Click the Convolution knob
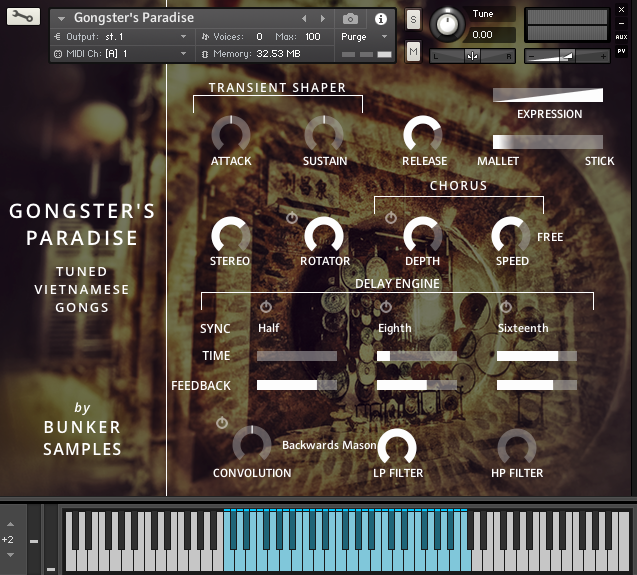Image resolution: width=637 pixels, height=575 pixels. pos(251,445)
